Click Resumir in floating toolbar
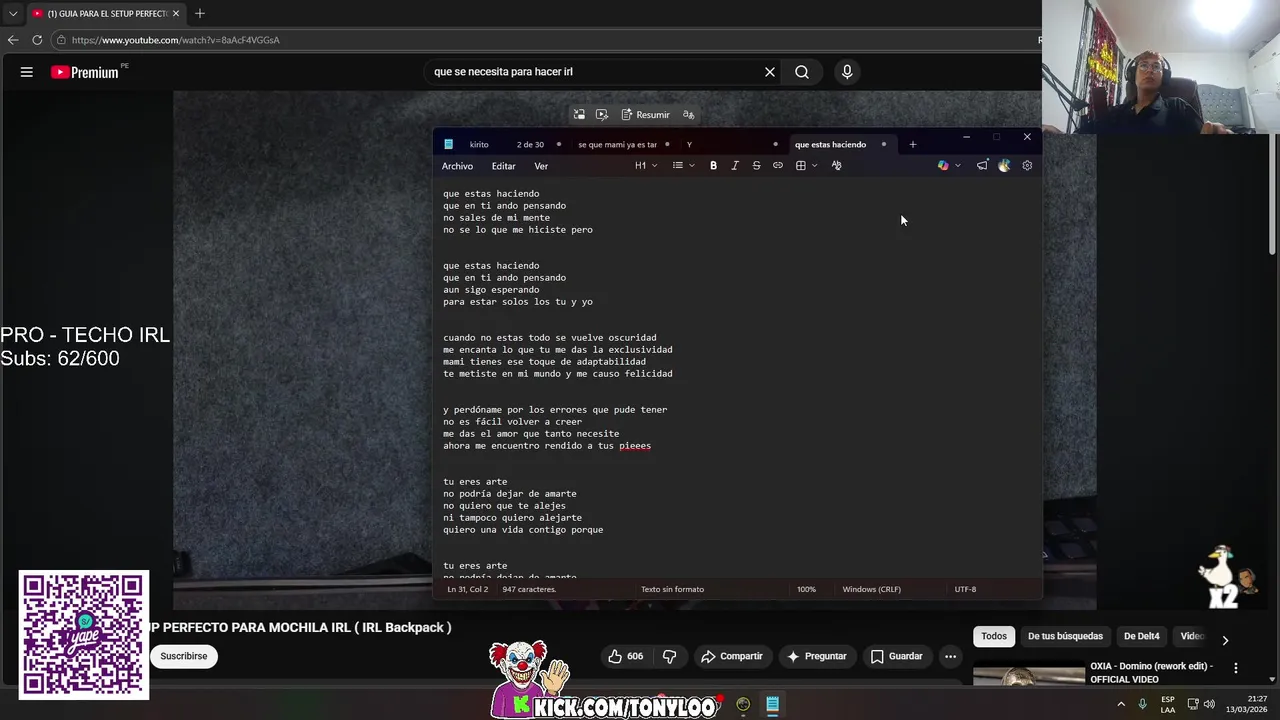The width and height of the screenshot is (1280, 720). point(645,115)
